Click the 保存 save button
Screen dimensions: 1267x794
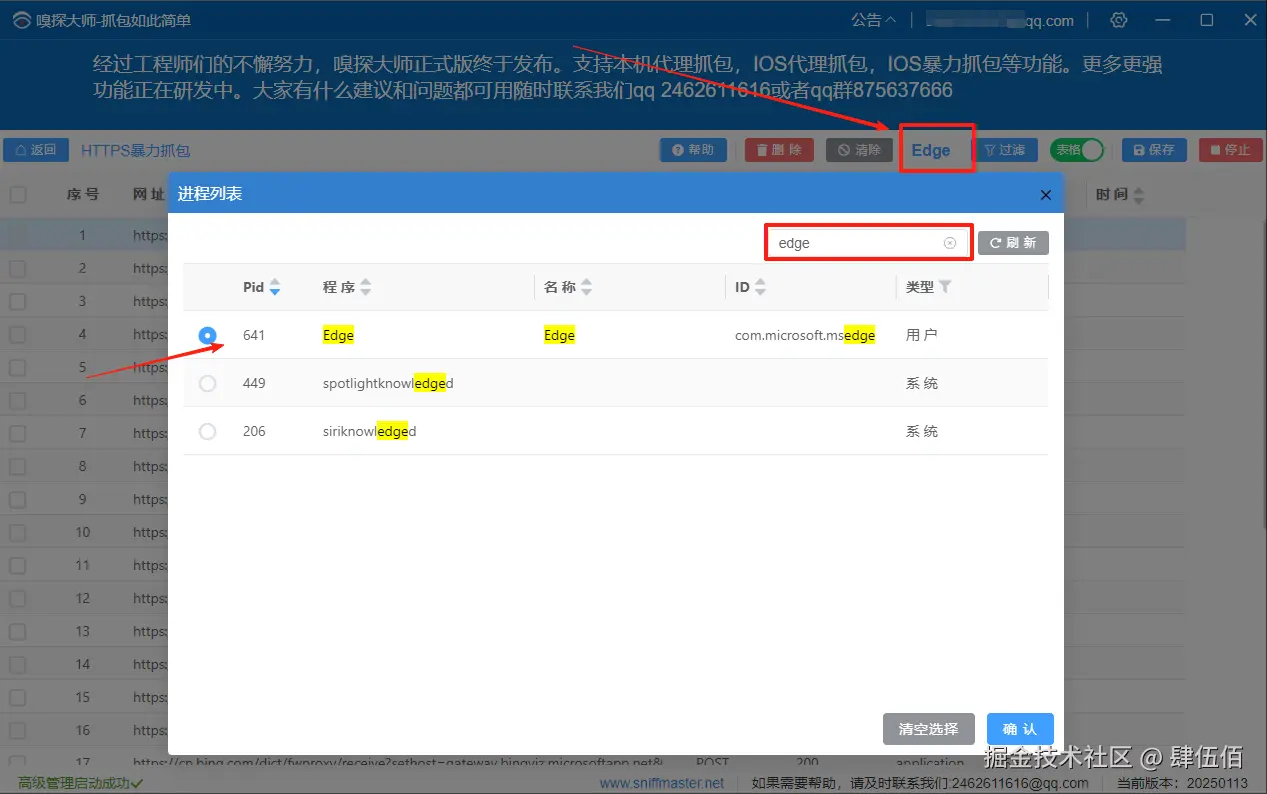click(1154, 150)
